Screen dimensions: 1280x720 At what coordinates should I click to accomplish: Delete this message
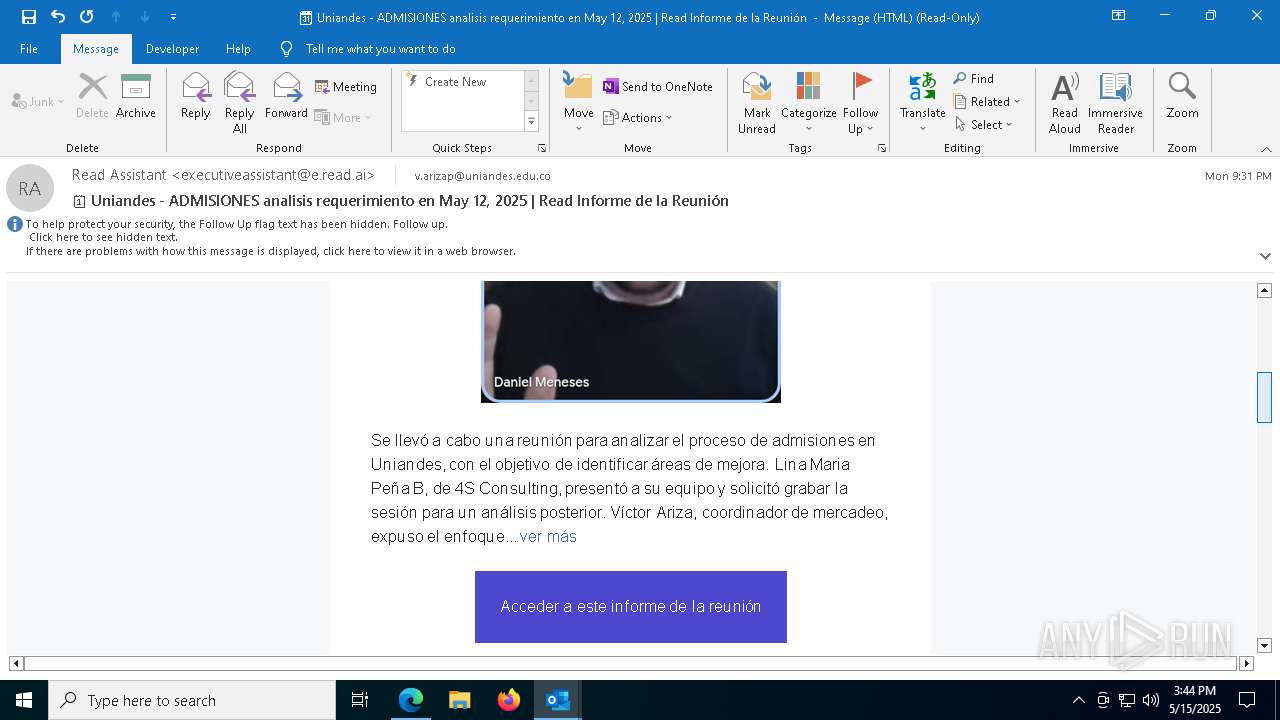[92, 97]
